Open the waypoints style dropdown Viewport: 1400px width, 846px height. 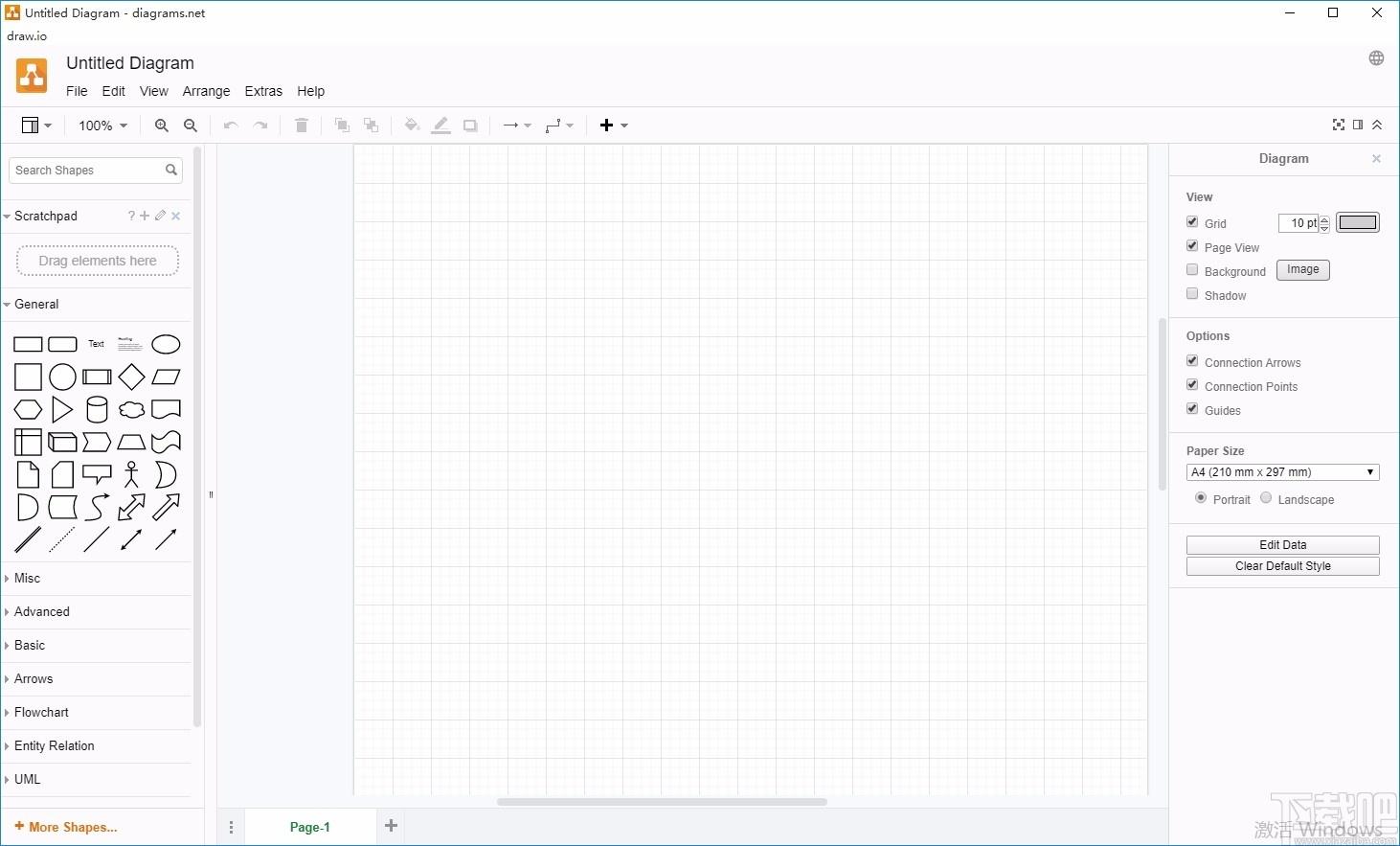(559, 126)
